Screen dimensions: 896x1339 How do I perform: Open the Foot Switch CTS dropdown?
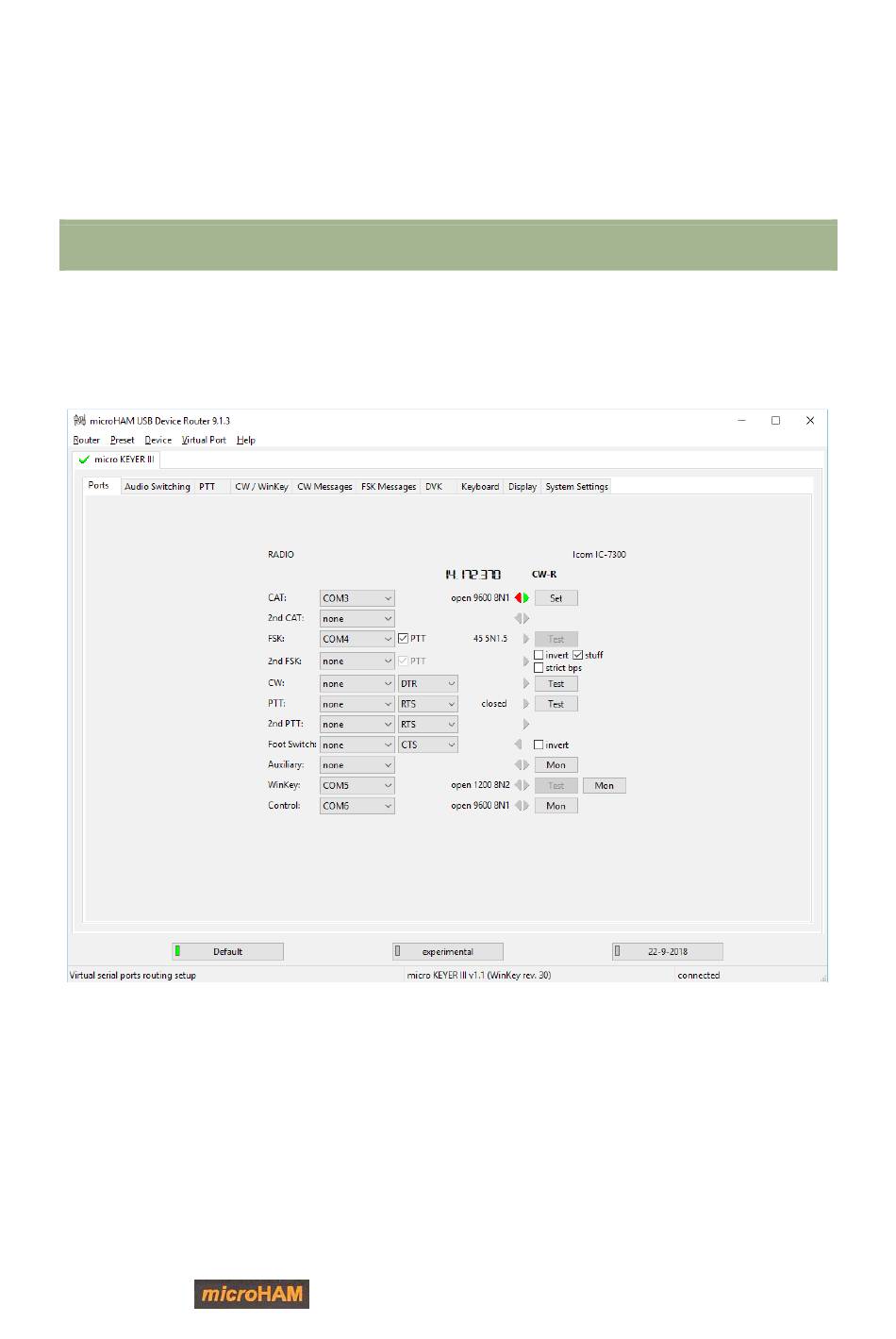pyautogui.click(x=428, y=745)
